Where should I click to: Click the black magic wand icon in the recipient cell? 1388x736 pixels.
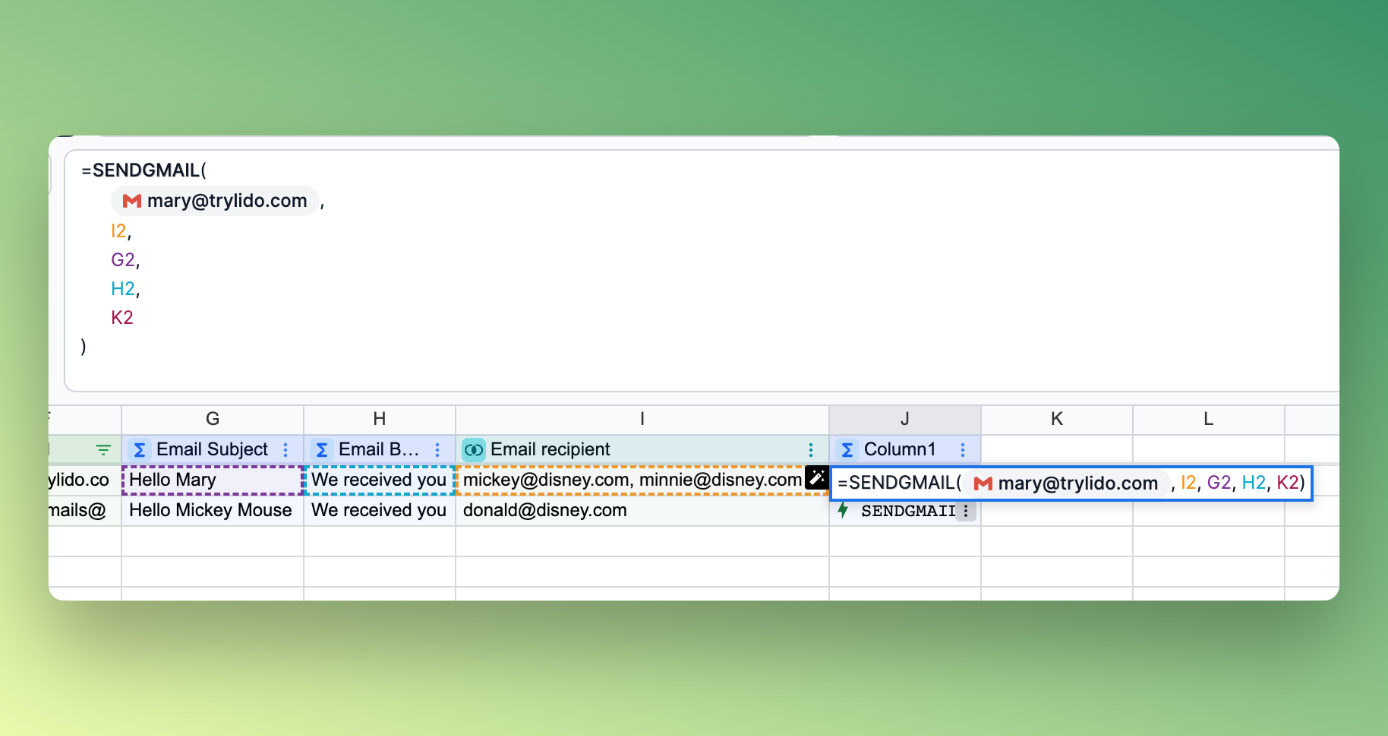click(816, 478)
